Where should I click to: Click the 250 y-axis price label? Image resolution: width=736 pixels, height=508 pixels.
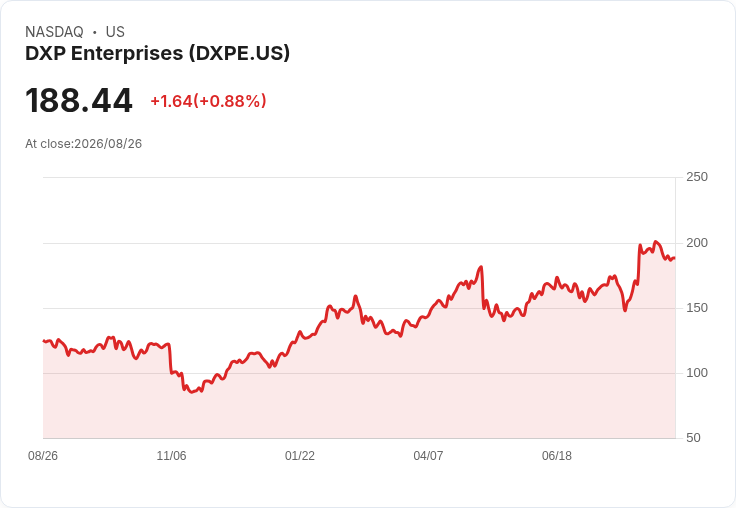point(697,177)
